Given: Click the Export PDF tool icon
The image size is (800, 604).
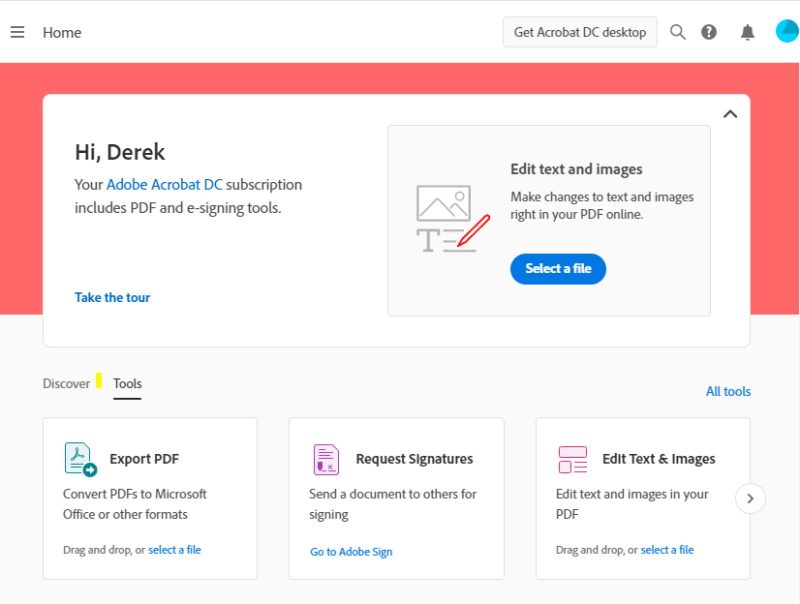Looking at the screenshot, I should [81, 459].
